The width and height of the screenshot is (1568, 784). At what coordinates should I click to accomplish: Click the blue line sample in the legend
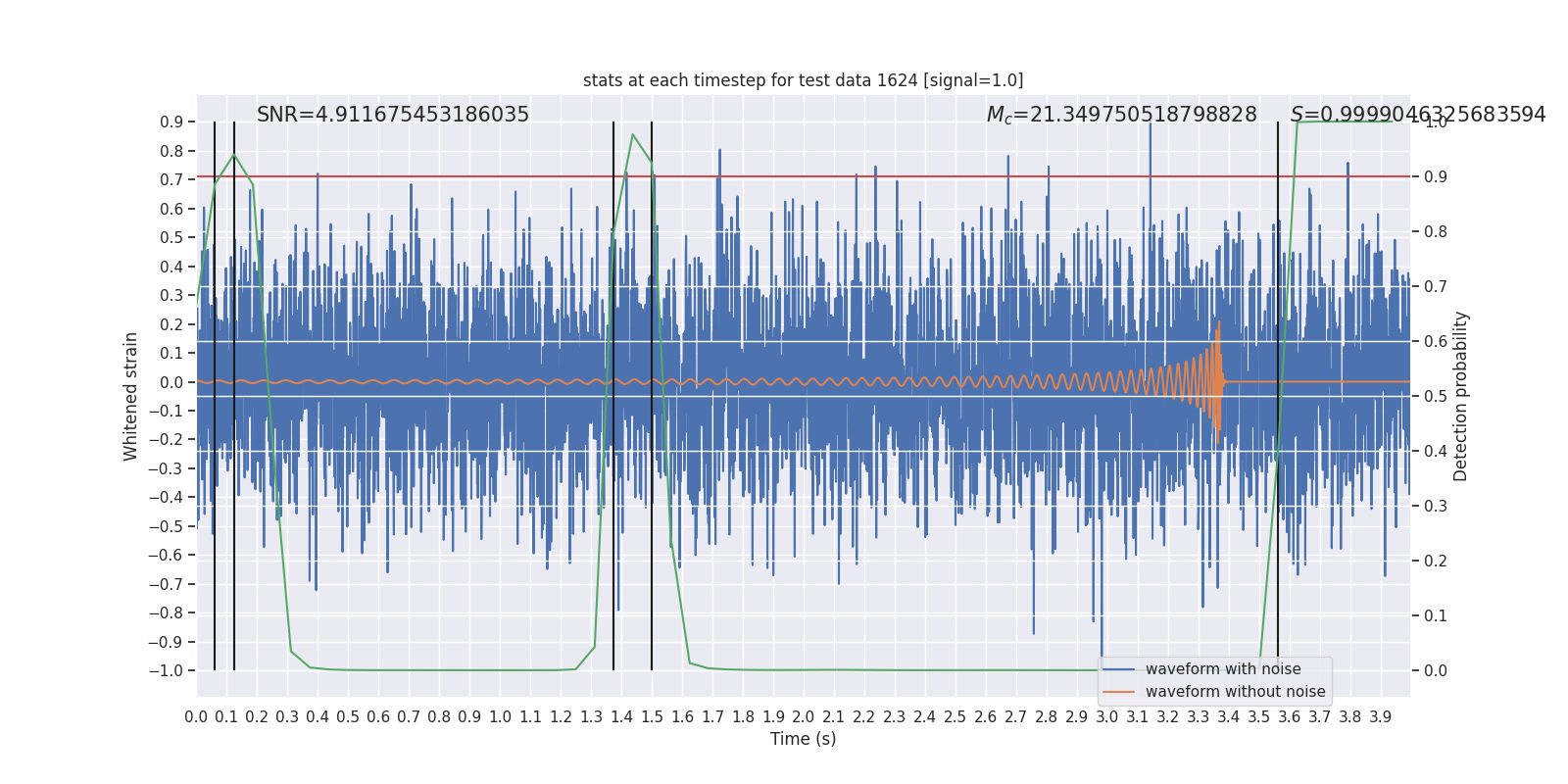1119,669
